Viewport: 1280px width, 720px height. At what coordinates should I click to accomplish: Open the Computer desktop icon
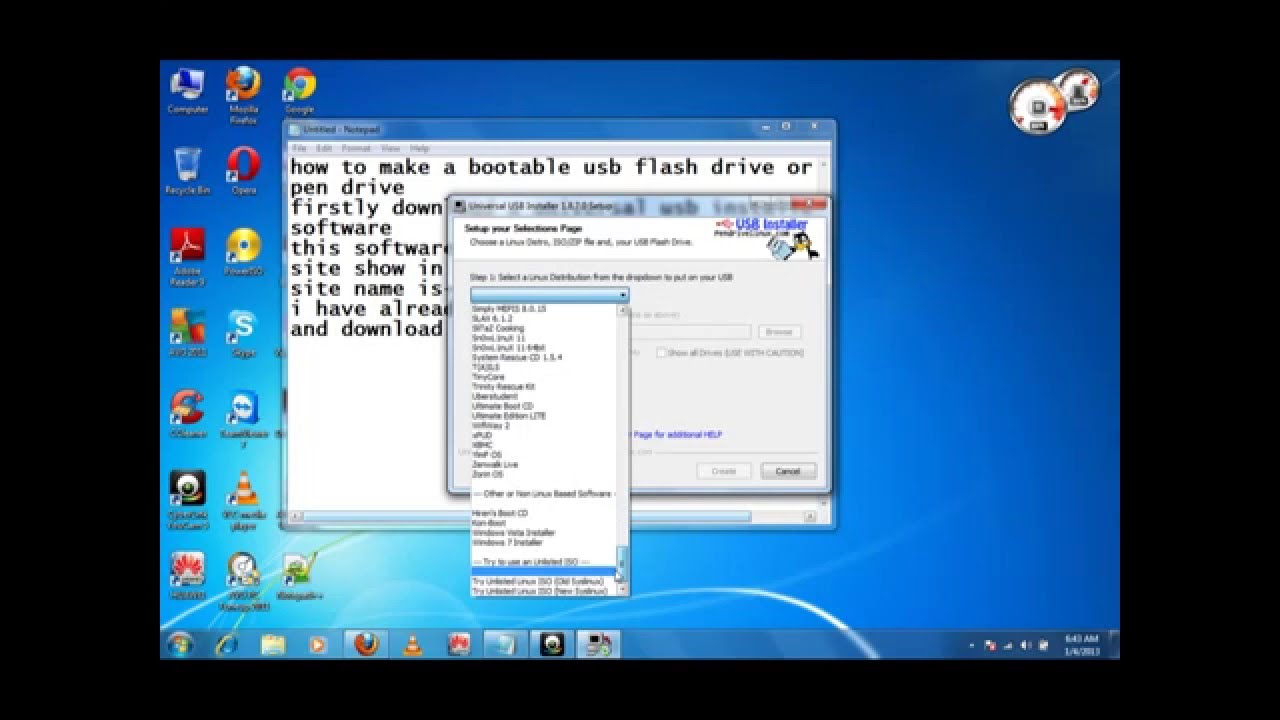(187, 92)
